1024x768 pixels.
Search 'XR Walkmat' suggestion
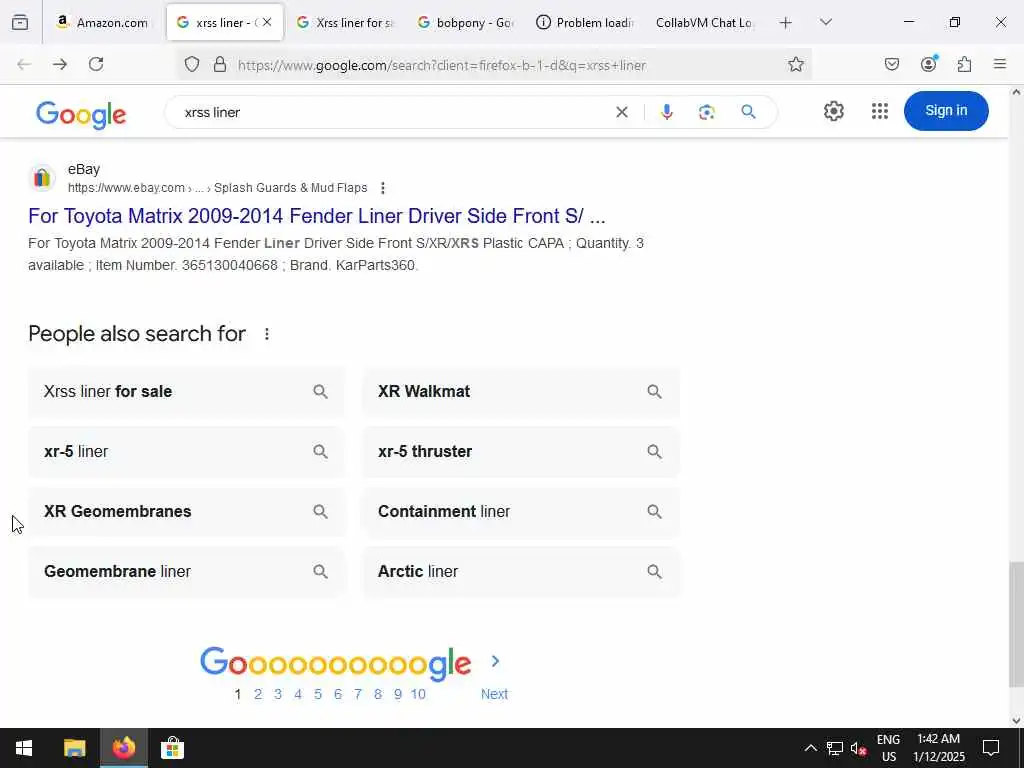click(521, 392)
